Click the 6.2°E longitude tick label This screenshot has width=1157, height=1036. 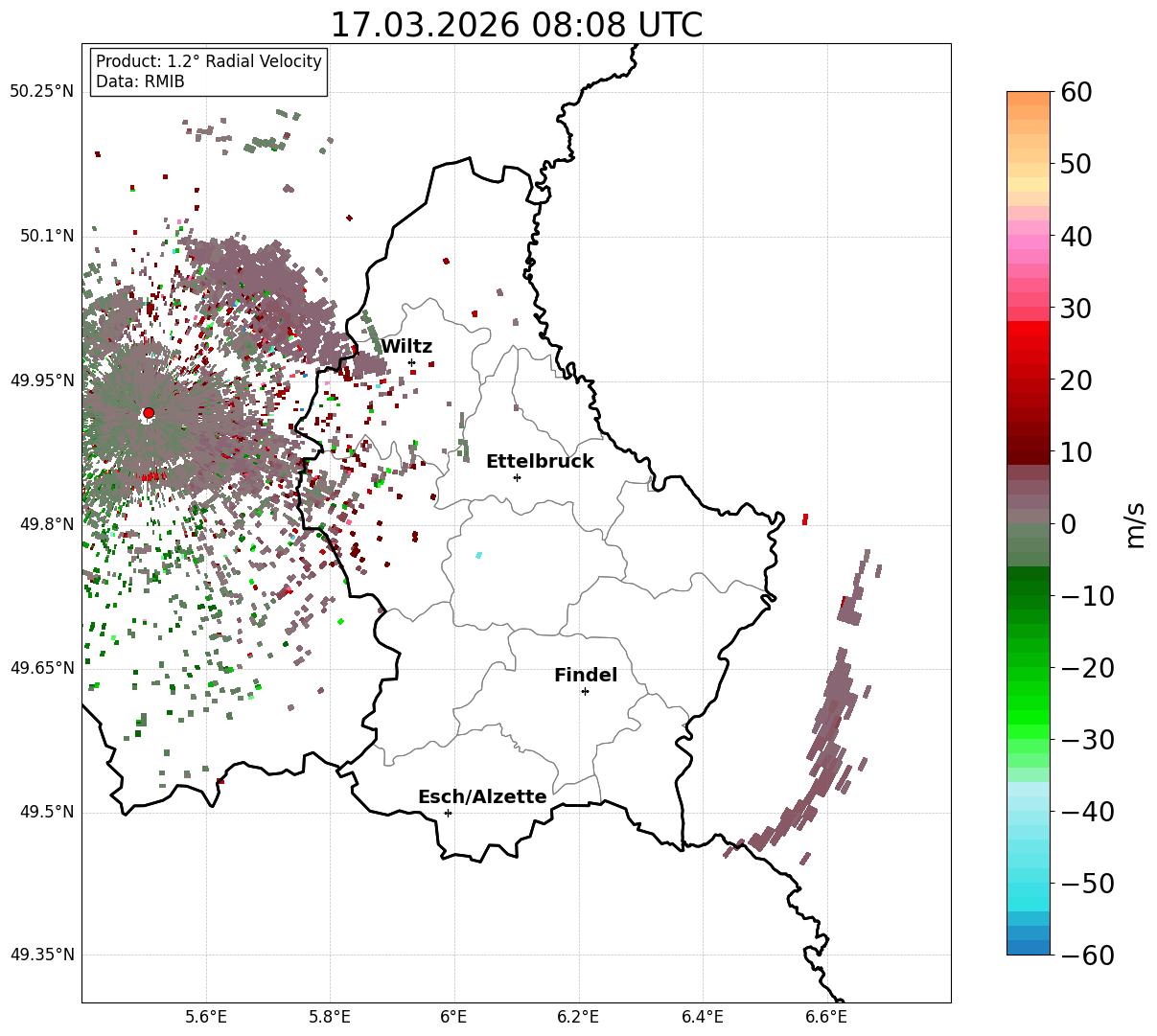click(579, 1017)
